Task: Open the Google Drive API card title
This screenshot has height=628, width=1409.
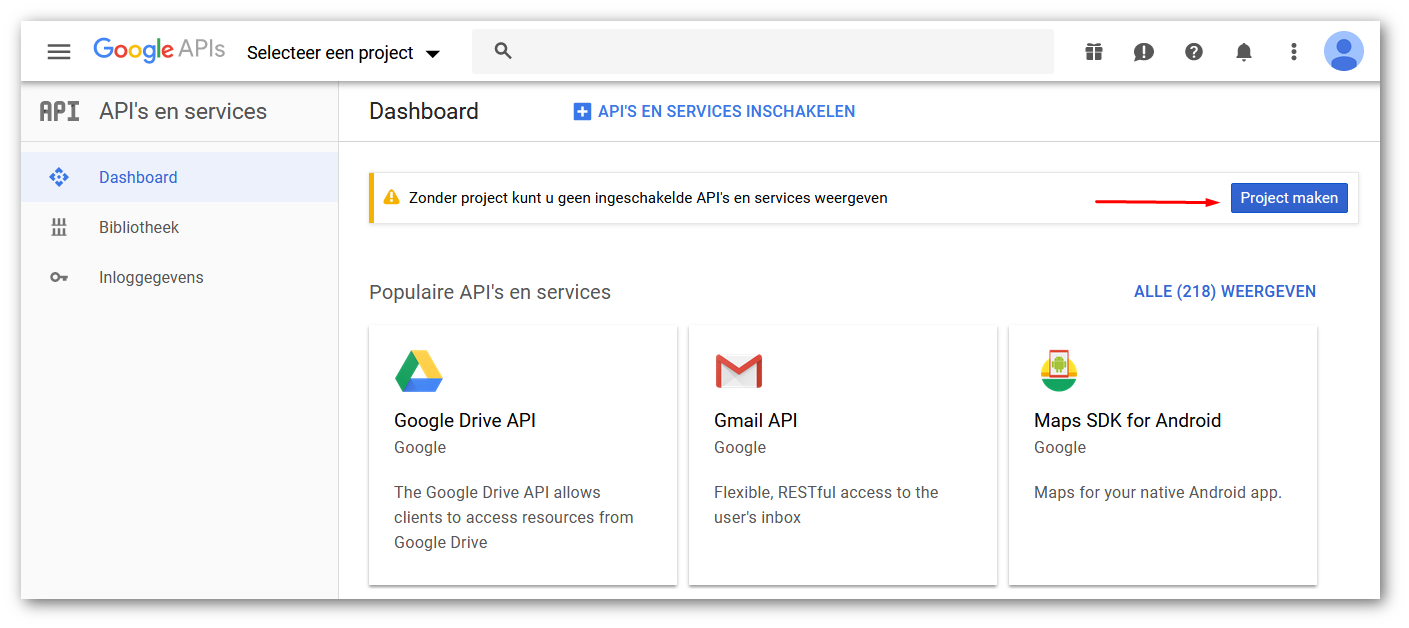Action: pyautogui.click(x=465, y=421)
